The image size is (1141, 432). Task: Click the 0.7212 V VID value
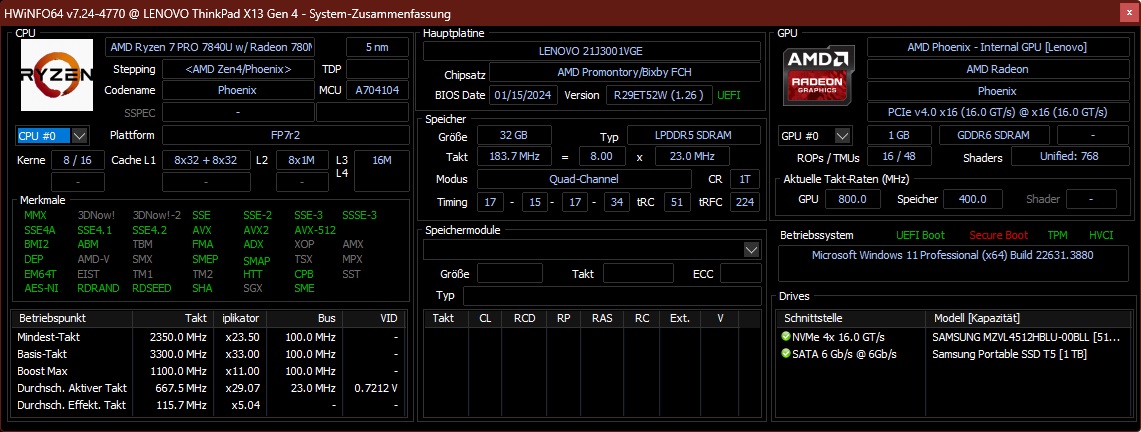click(376, 388)
